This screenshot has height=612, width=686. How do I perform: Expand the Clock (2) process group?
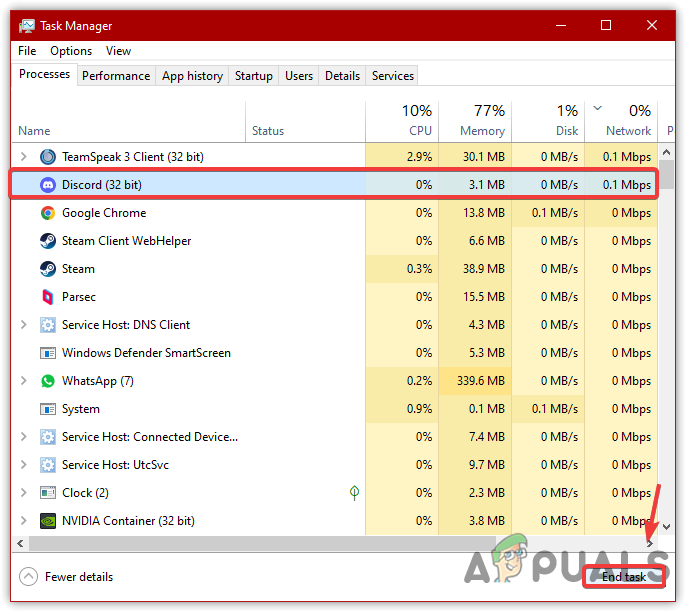click(x=24, y=493)
